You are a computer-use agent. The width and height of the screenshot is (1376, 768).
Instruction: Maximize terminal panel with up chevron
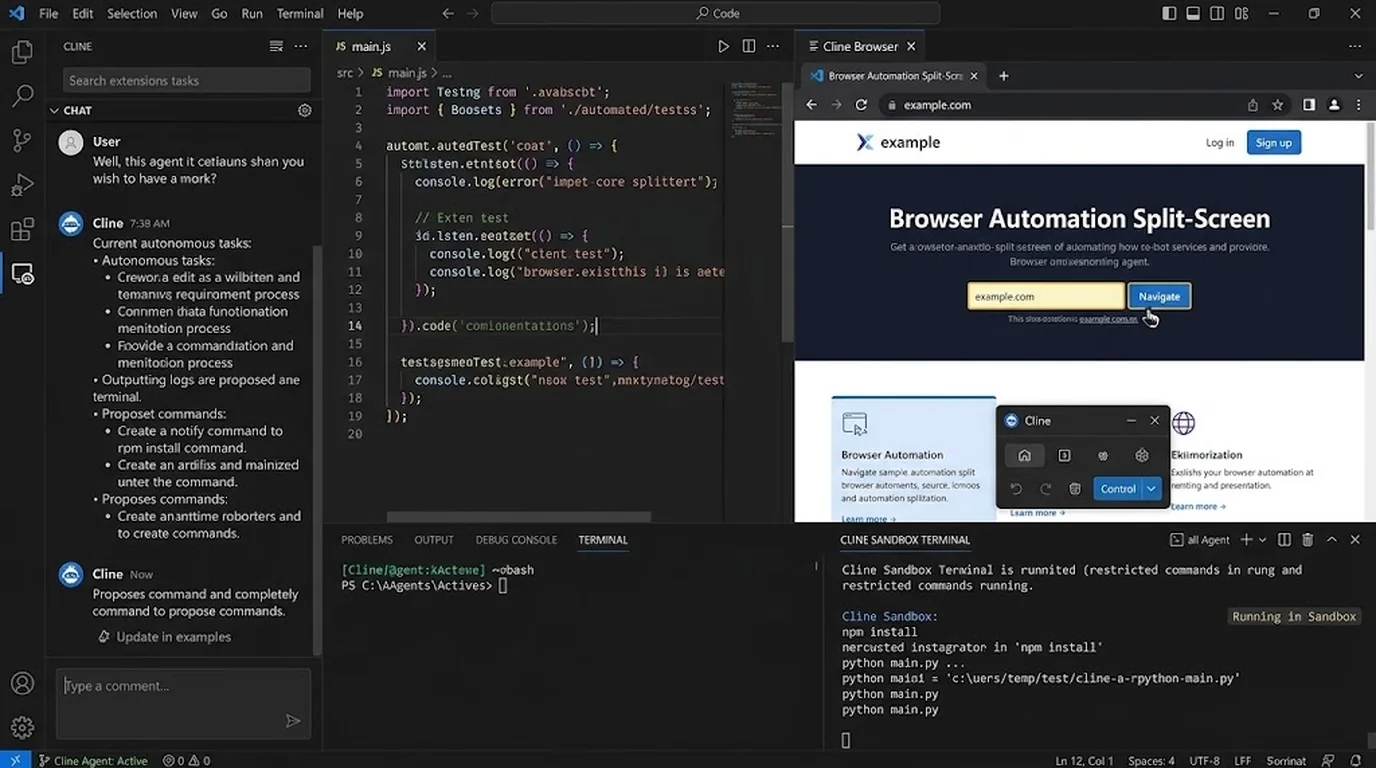[x=1332, y=540]
